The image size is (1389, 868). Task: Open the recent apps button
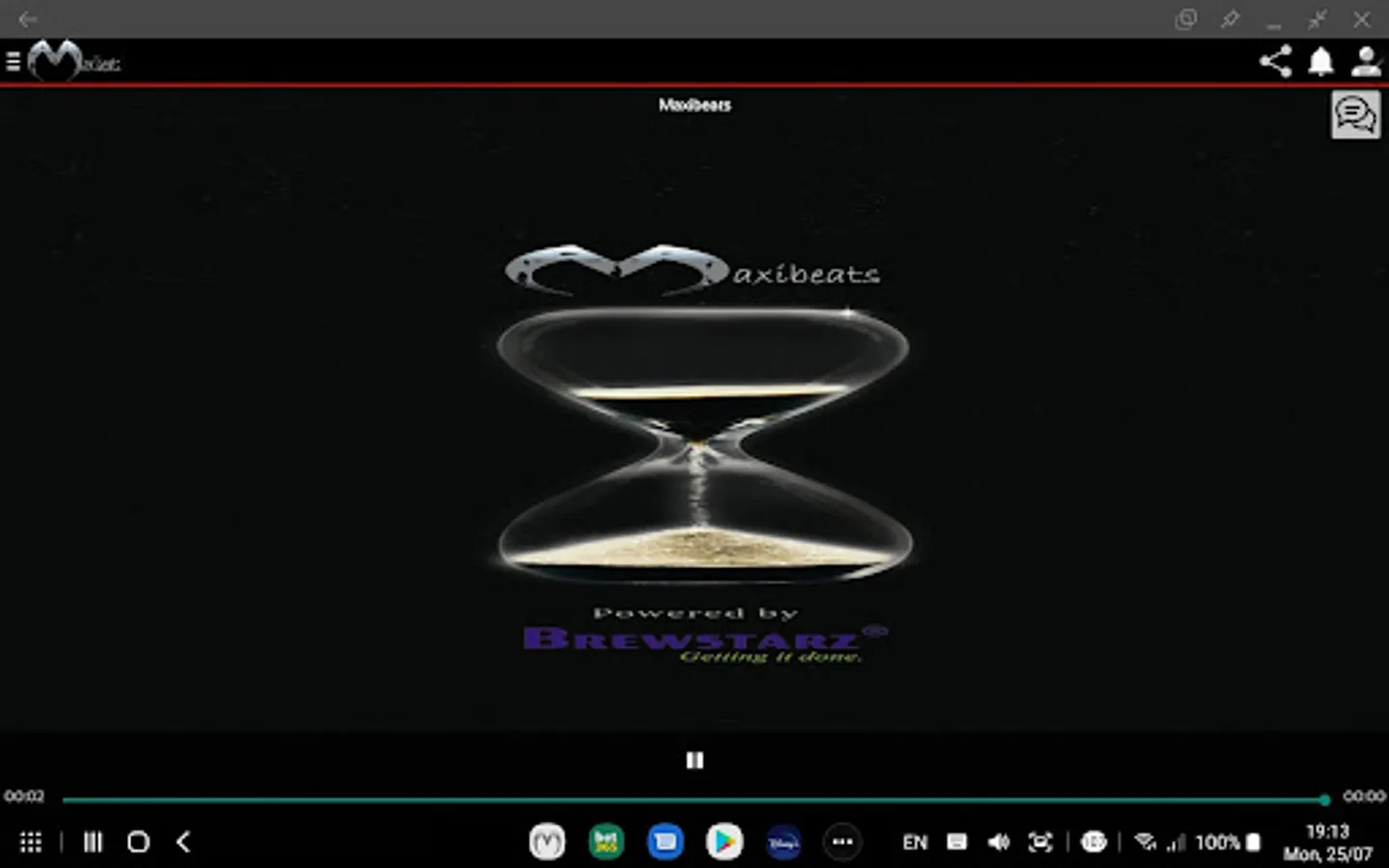[93, 842]
